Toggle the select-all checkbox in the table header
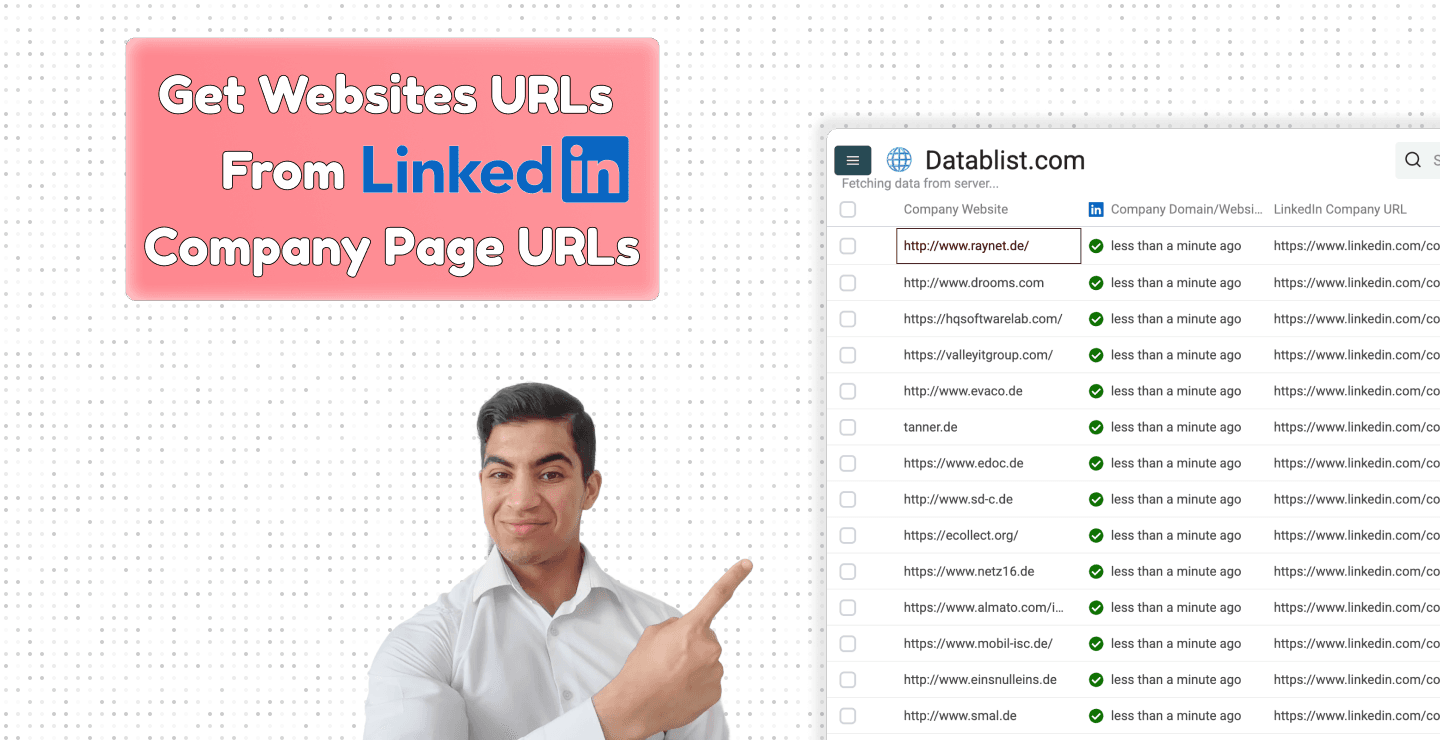The image size is (1440, 740). tap(847, 209)
